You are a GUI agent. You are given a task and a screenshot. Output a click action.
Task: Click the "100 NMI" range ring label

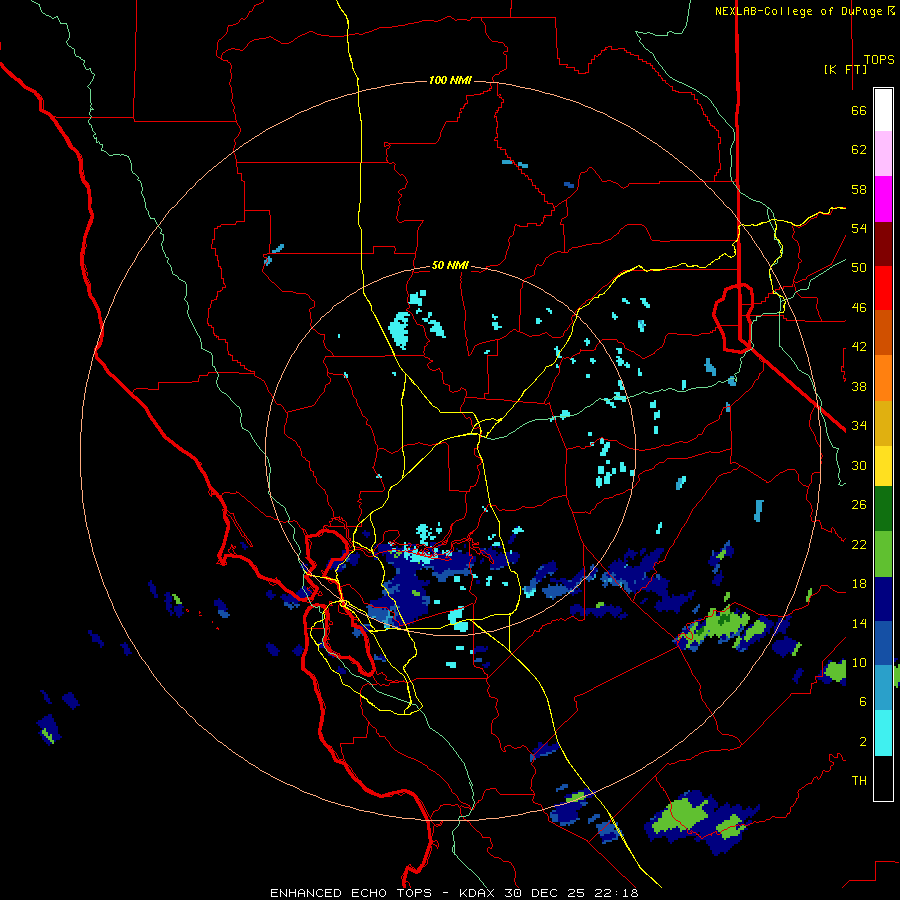pyautogui.click(x=450, y=80)
